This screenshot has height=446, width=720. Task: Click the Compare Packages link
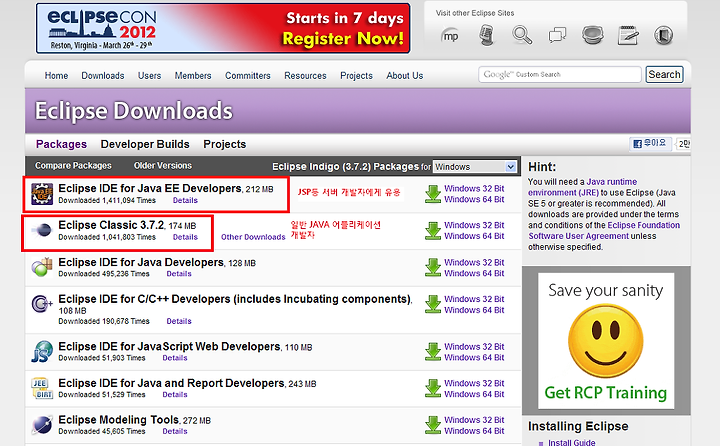(73, 165)
